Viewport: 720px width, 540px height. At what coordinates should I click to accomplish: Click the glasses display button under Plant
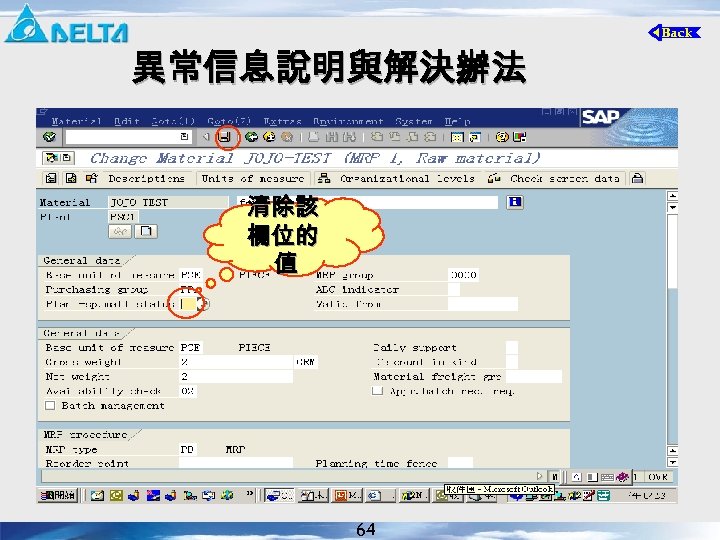[120, 231]
